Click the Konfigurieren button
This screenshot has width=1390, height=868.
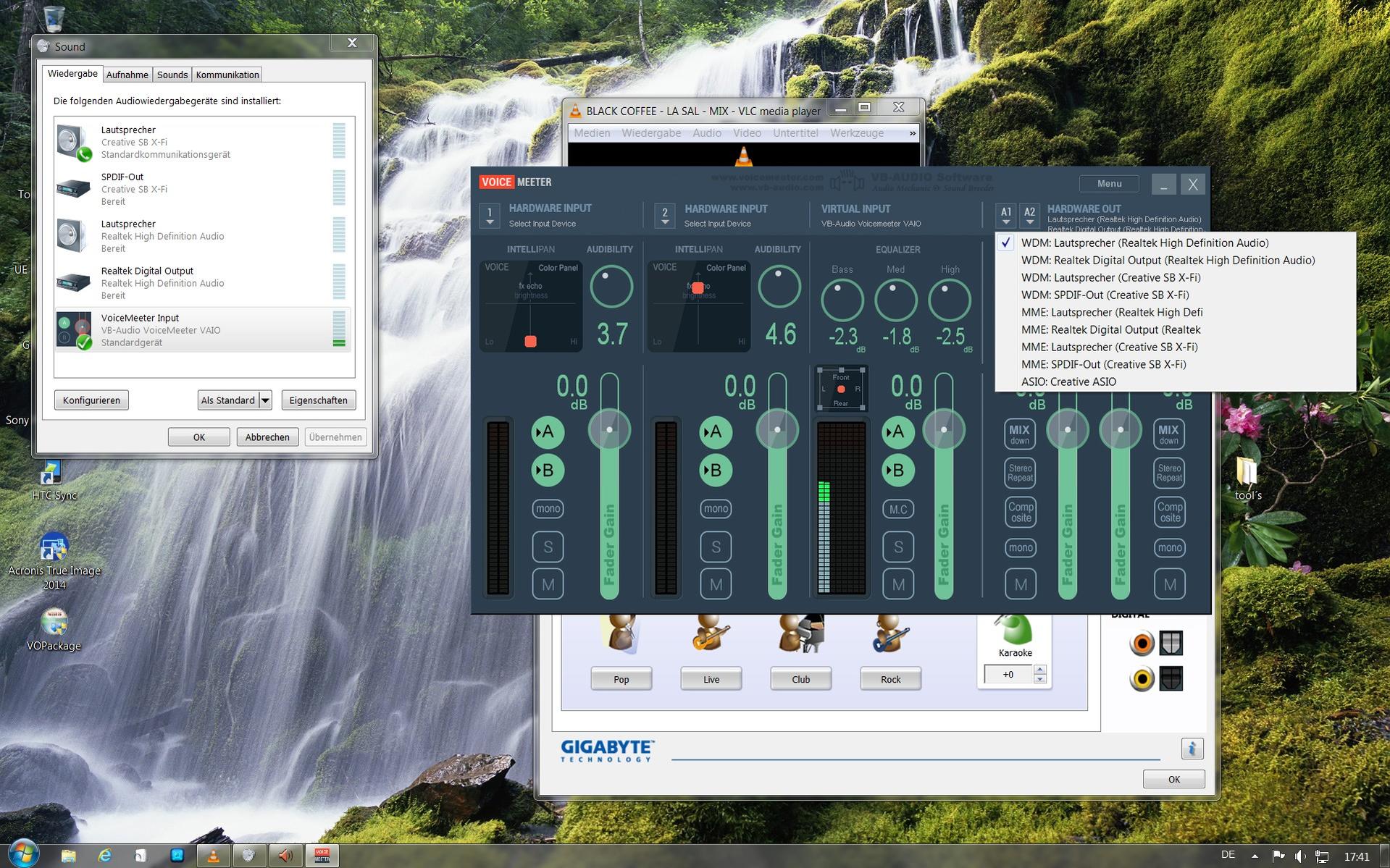click(x=91, y=400)
